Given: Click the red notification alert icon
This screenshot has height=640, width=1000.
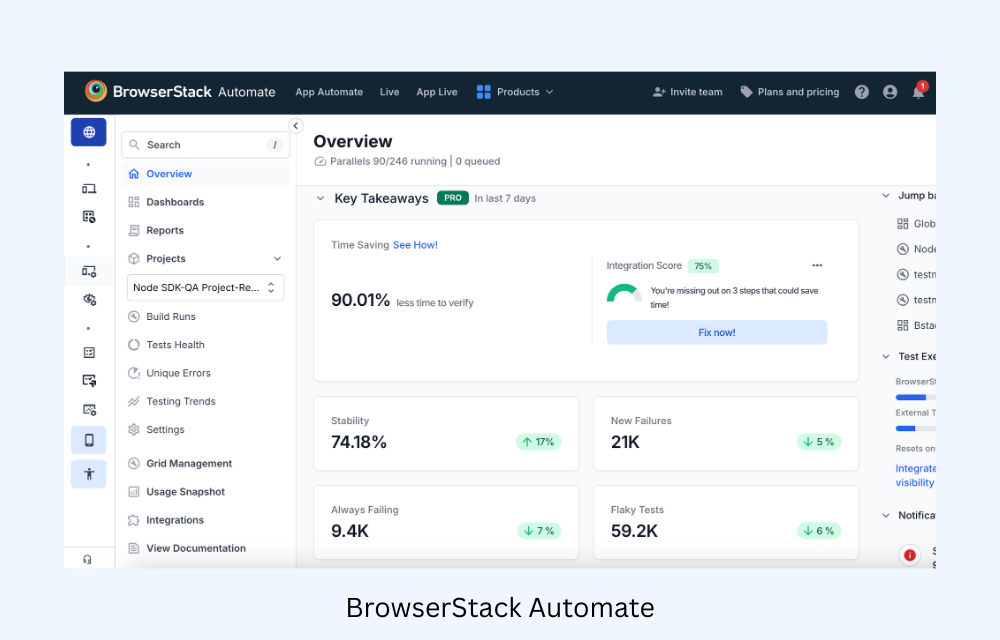Looking at the screenshot, I should tap(909, 555).
